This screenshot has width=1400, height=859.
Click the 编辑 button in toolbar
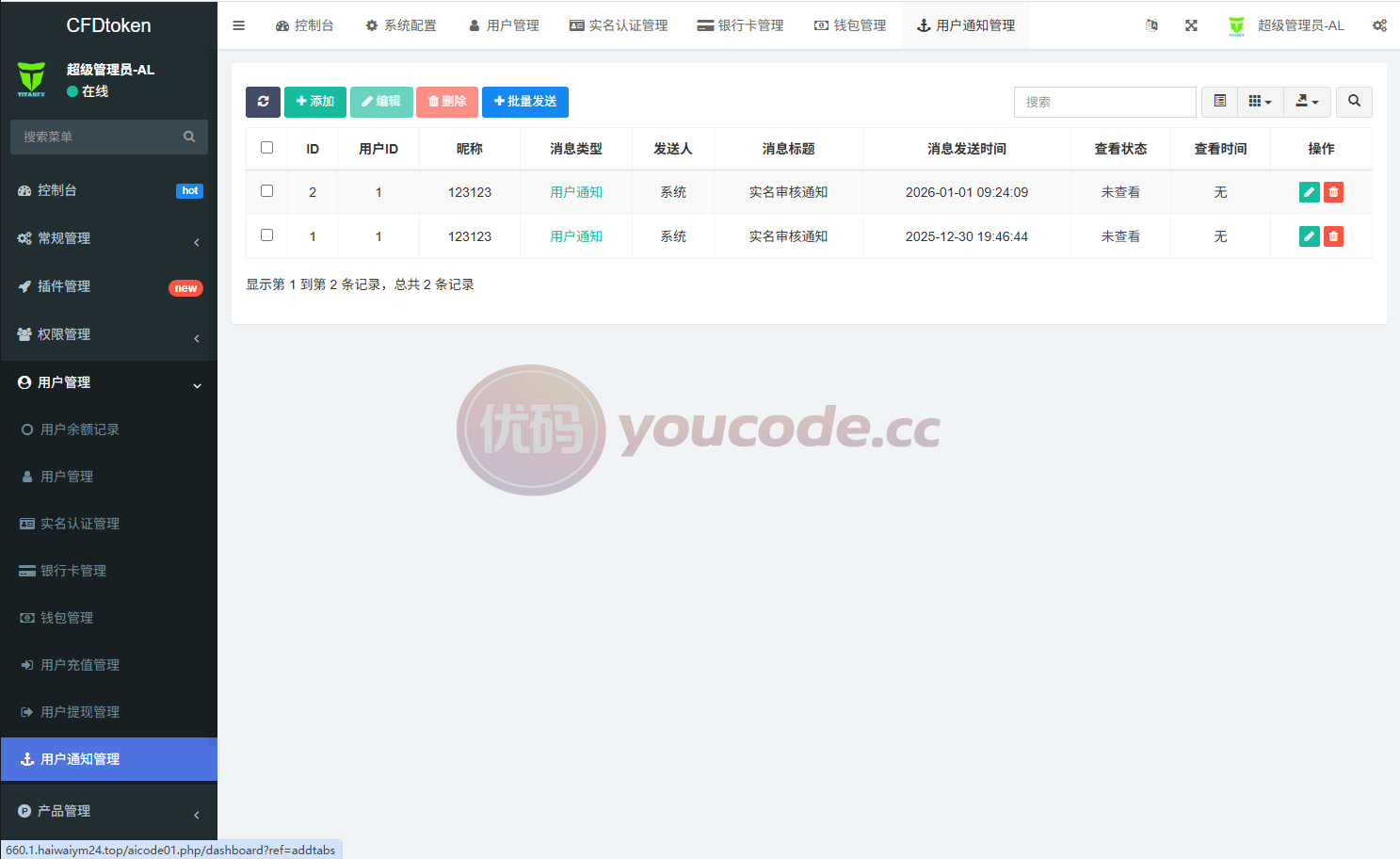[381, 102]
